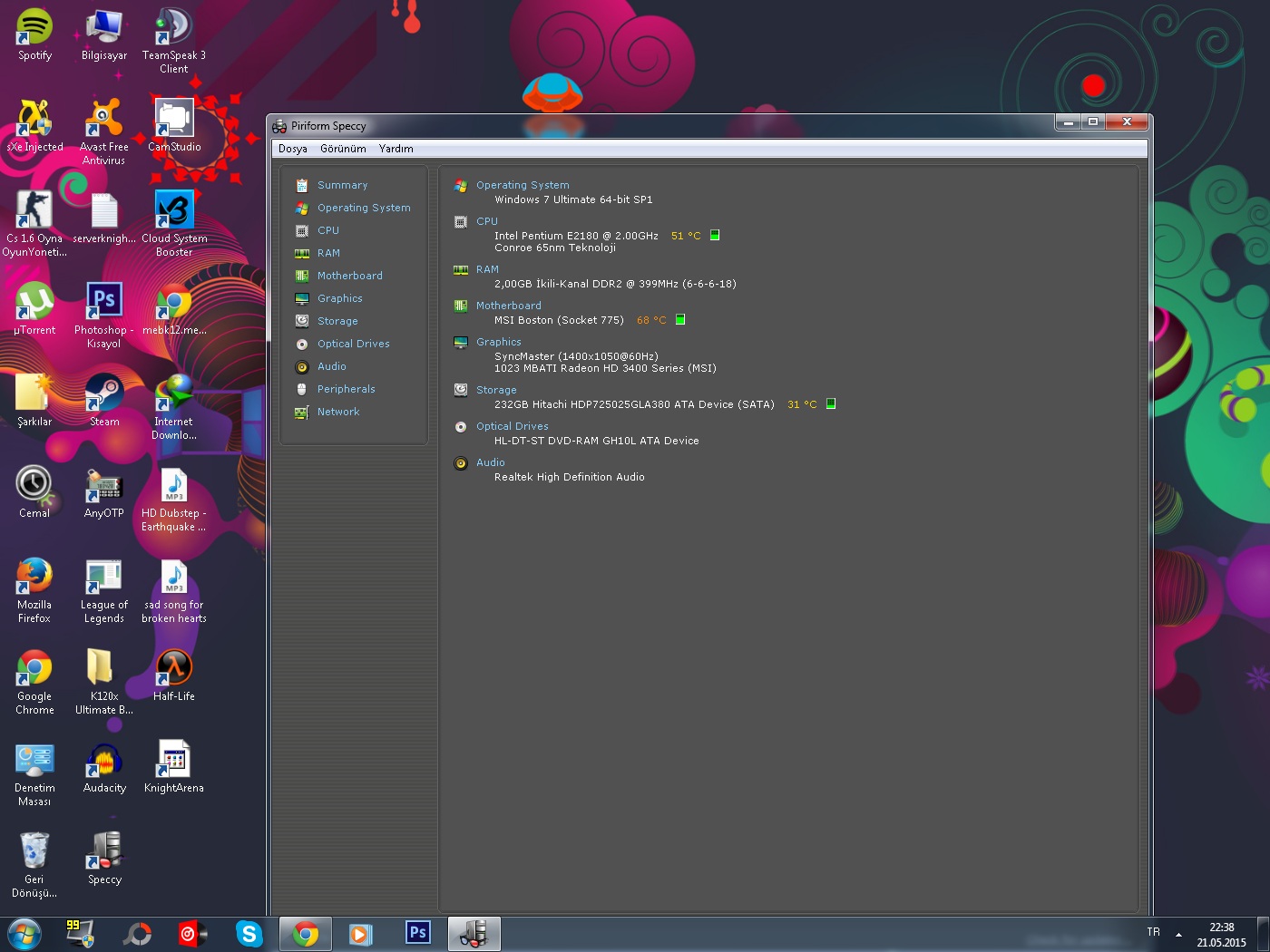The image size is (1270, 952).
Task: Select the µTorrent desktop shortcut
Action: (34, 309)
